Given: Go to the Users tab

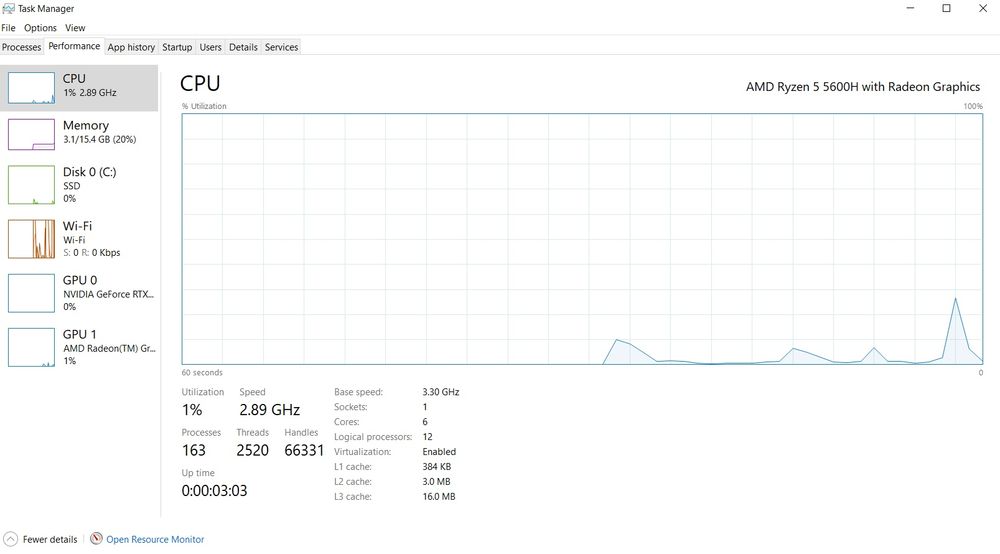Looking at the screenshot, I should (x=210, y=47).
